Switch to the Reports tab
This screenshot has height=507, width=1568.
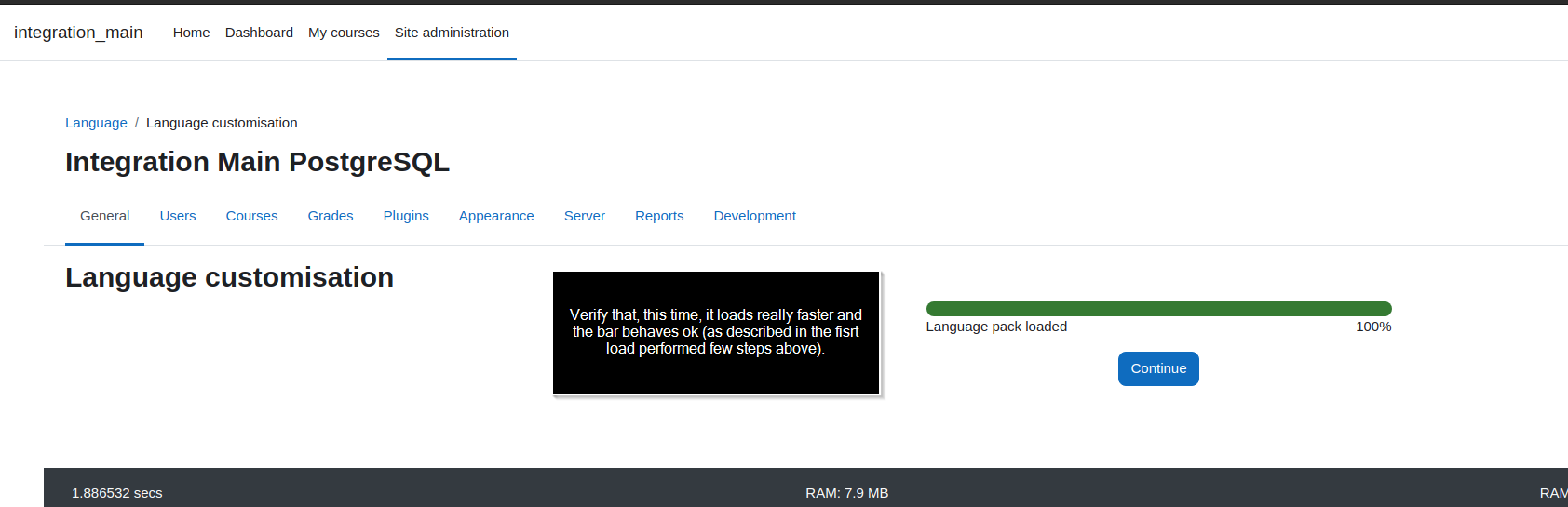click(659, 216)
